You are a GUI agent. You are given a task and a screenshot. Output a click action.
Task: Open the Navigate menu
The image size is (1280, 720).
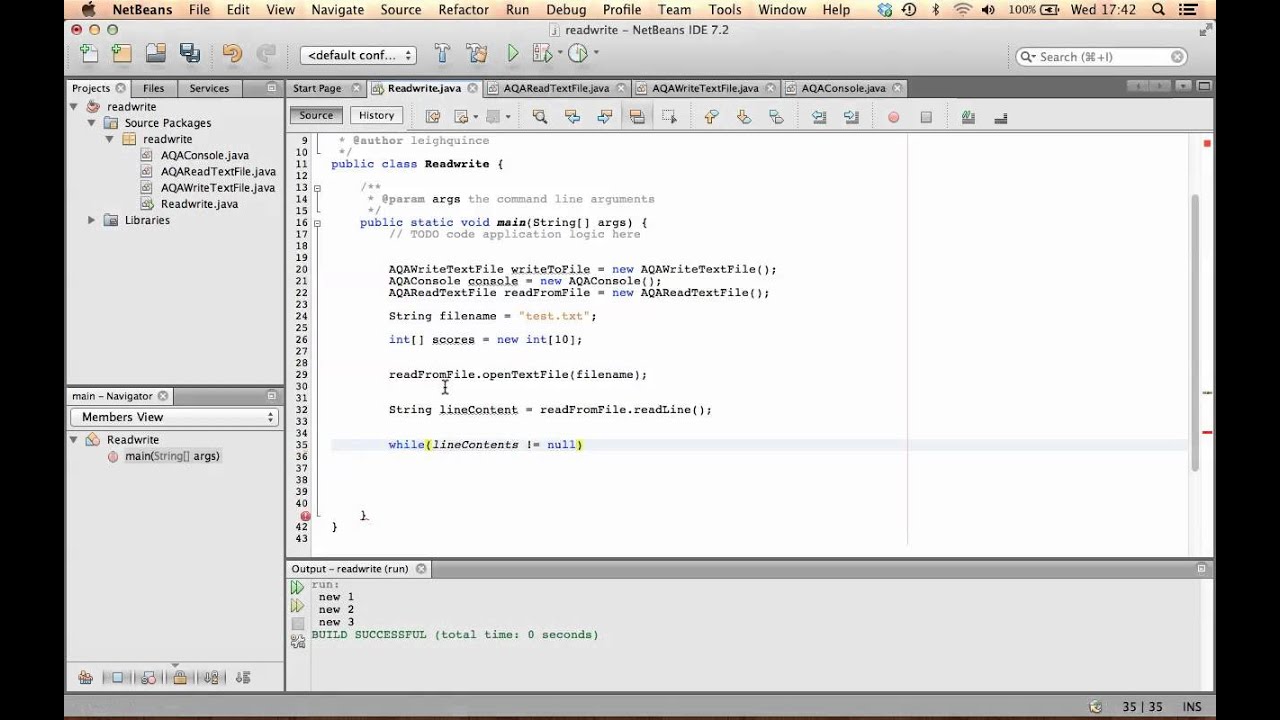click(x=337, y=9)
